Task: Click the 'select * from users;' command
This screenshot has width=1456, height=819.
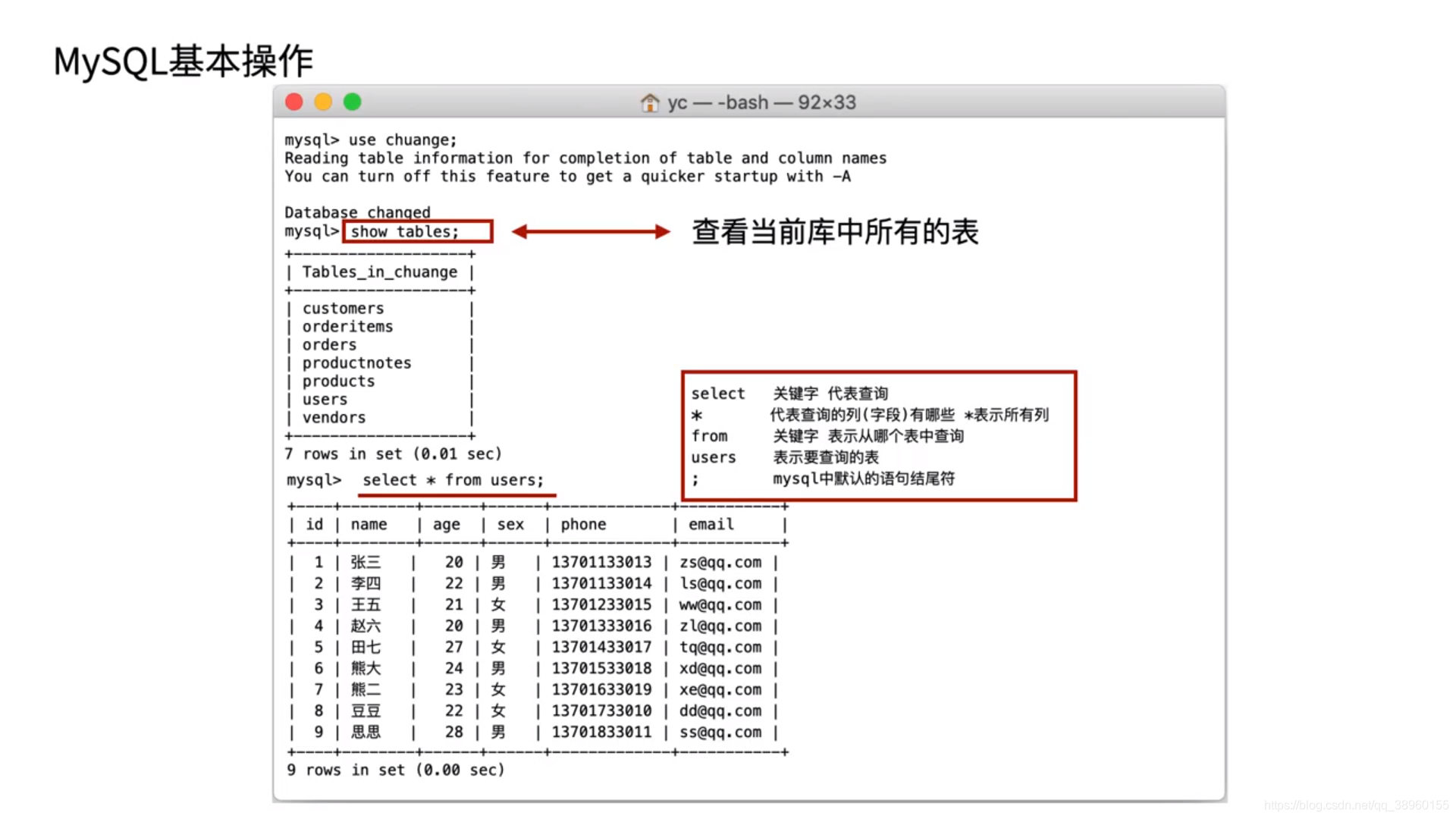Action: click(x=453, y=480)
